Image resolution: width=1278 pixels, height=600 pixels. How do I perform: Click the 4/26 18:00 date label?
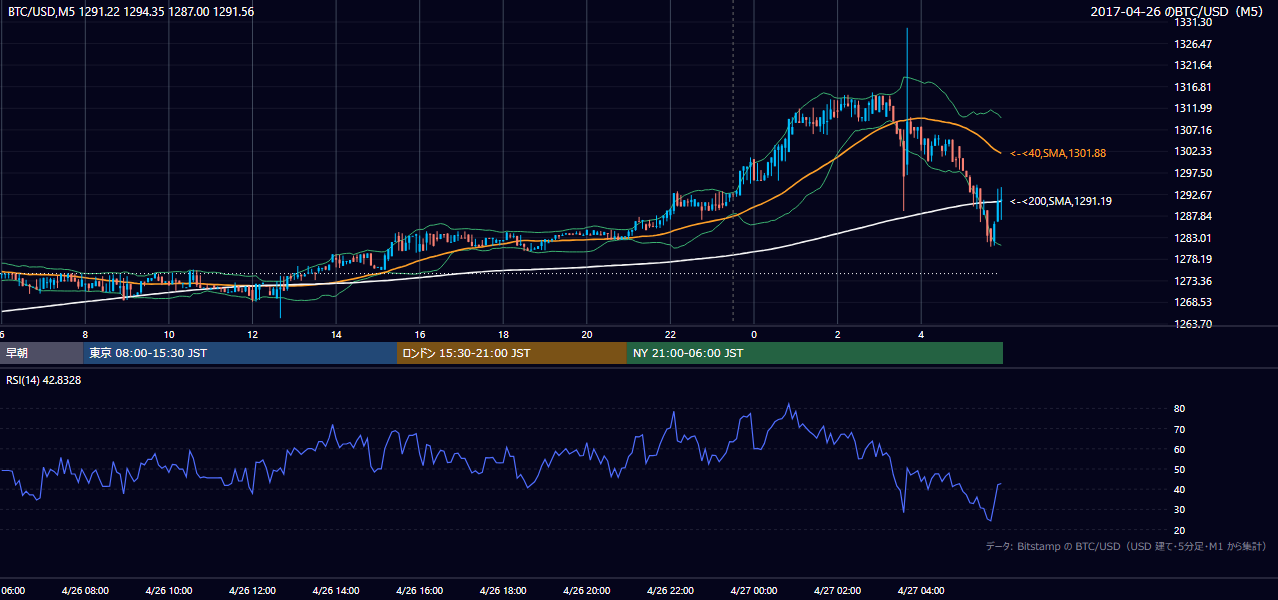click(x=503, y=591)
